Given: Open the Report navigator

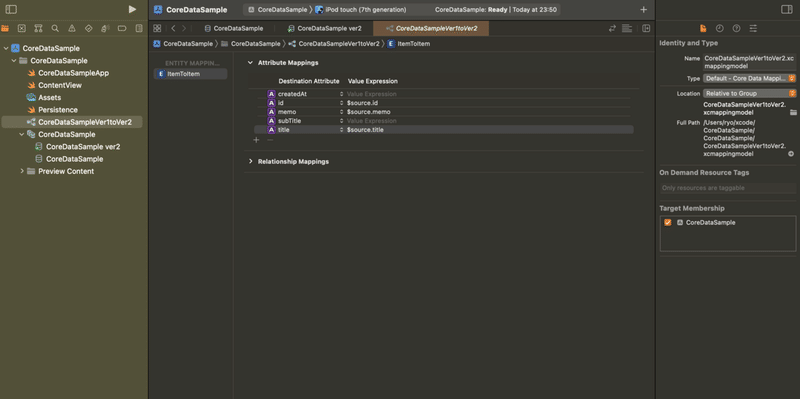Looking at the screenshot, I should (139, 29).
